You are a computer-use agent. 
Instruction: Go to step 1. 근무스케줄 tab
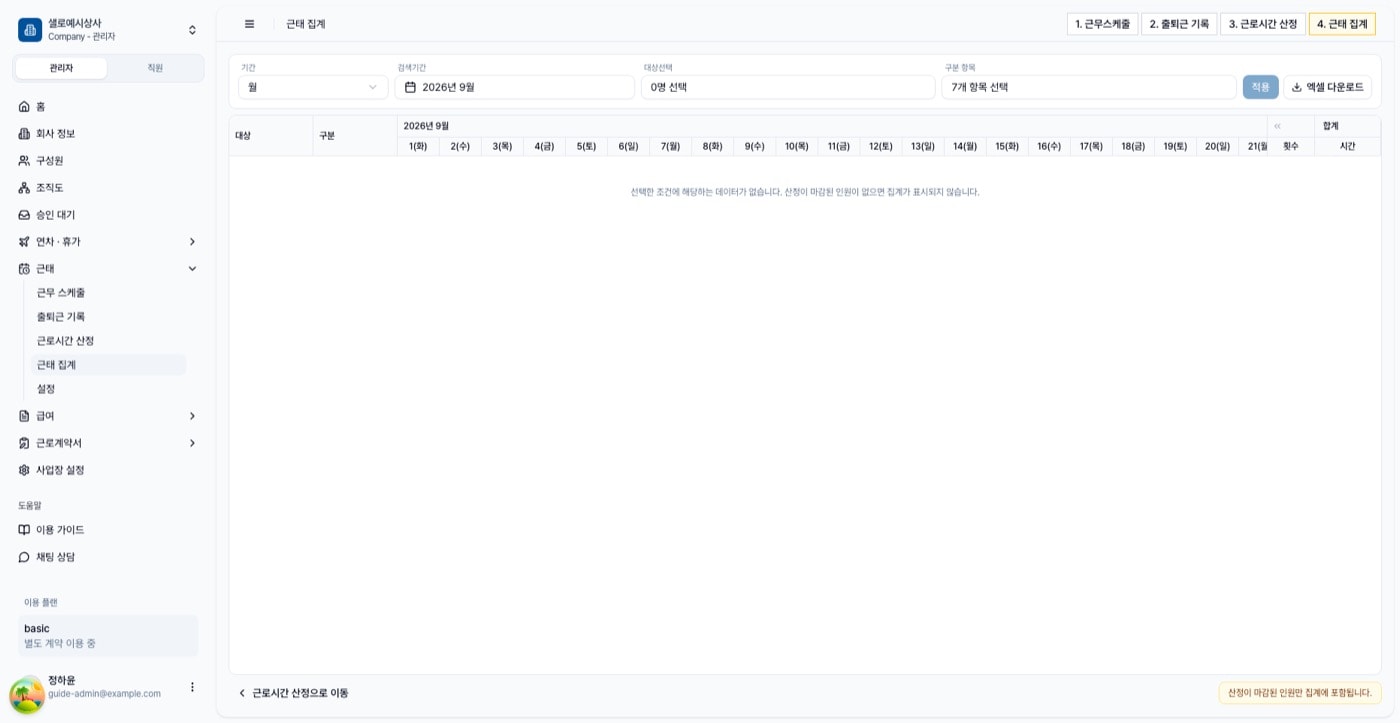click(x=1102, y=24)
